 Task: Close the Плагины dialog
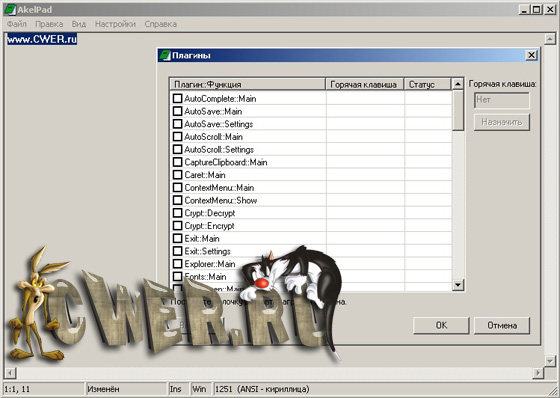531,55
